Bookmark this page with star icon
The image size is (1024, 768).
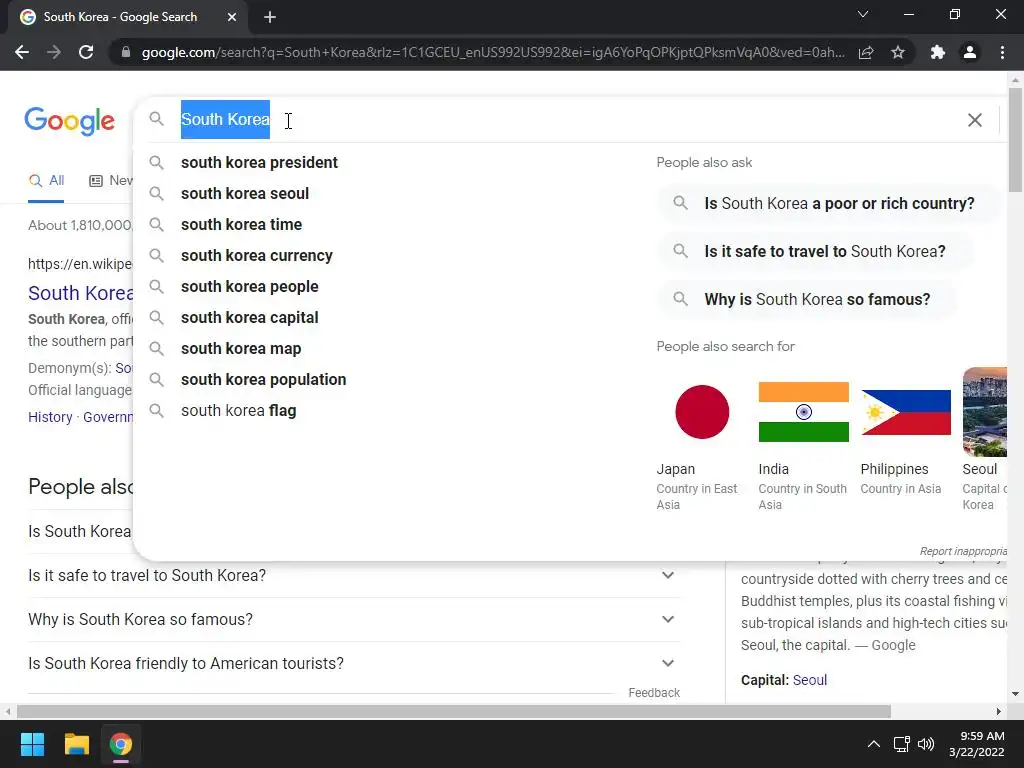898,52
